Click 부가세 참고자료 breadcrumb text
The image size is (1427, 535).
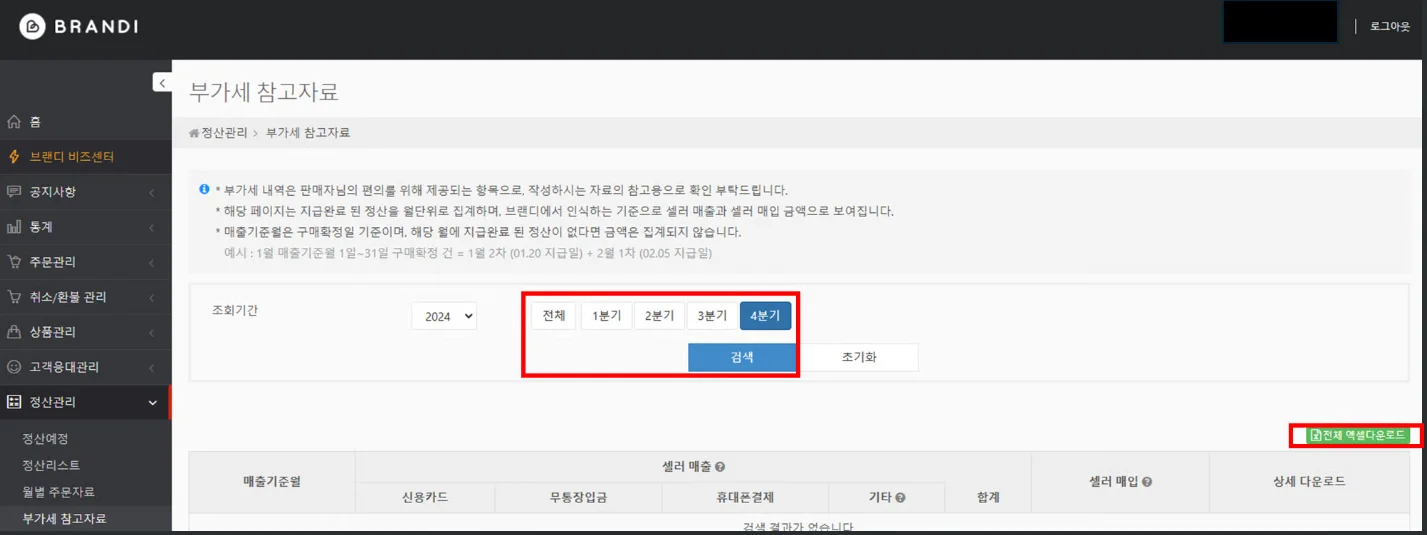(308, 133)
